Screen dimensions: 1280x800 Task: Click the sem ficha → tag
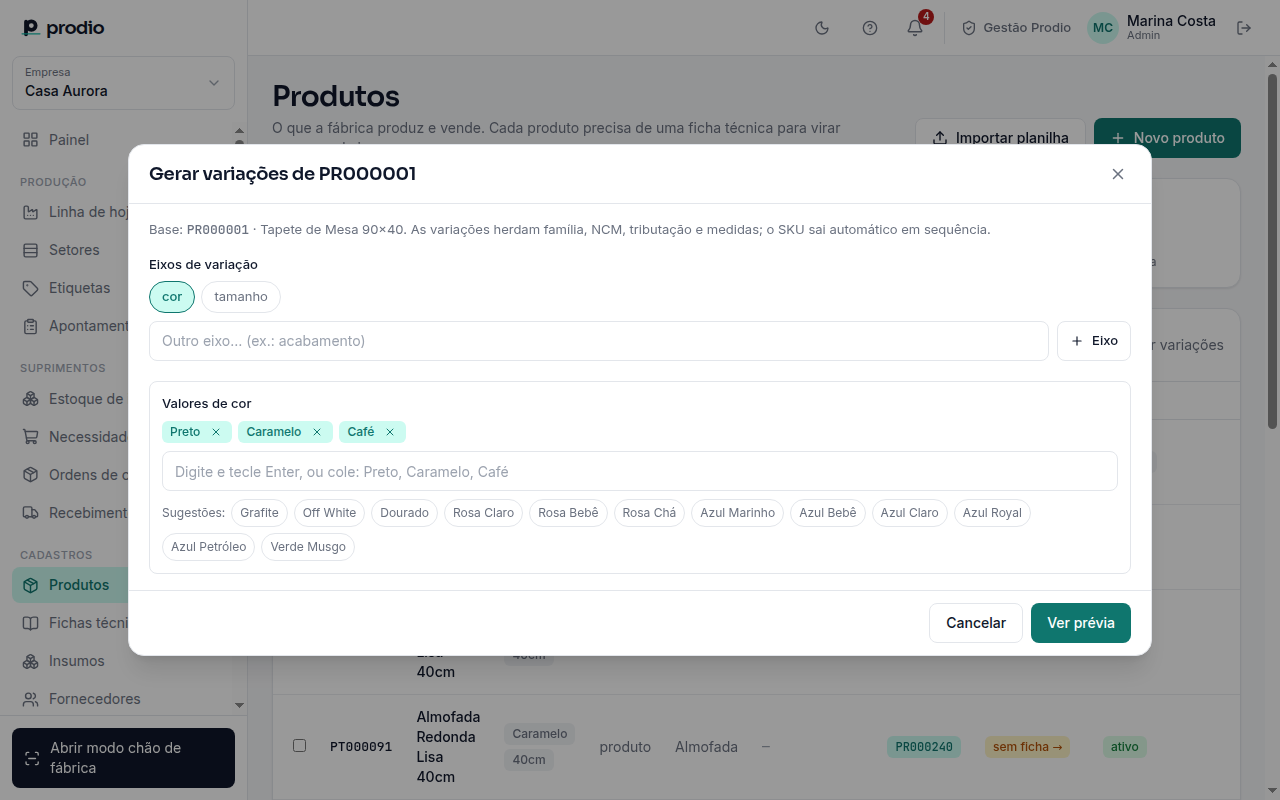click(x=1027, y=746)
